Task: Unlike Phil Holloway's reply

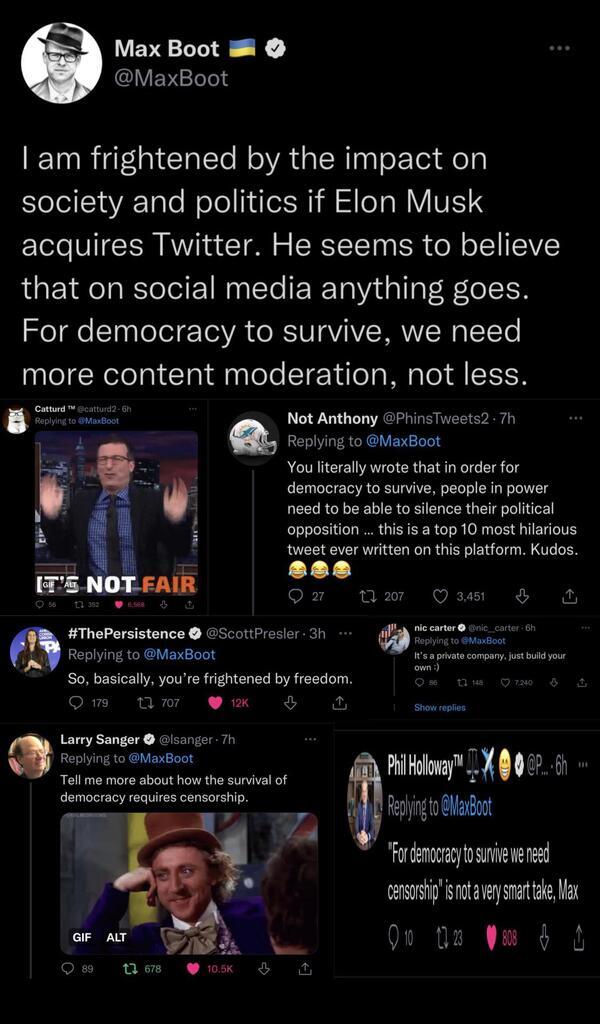Action: click(x=491, y=938)
